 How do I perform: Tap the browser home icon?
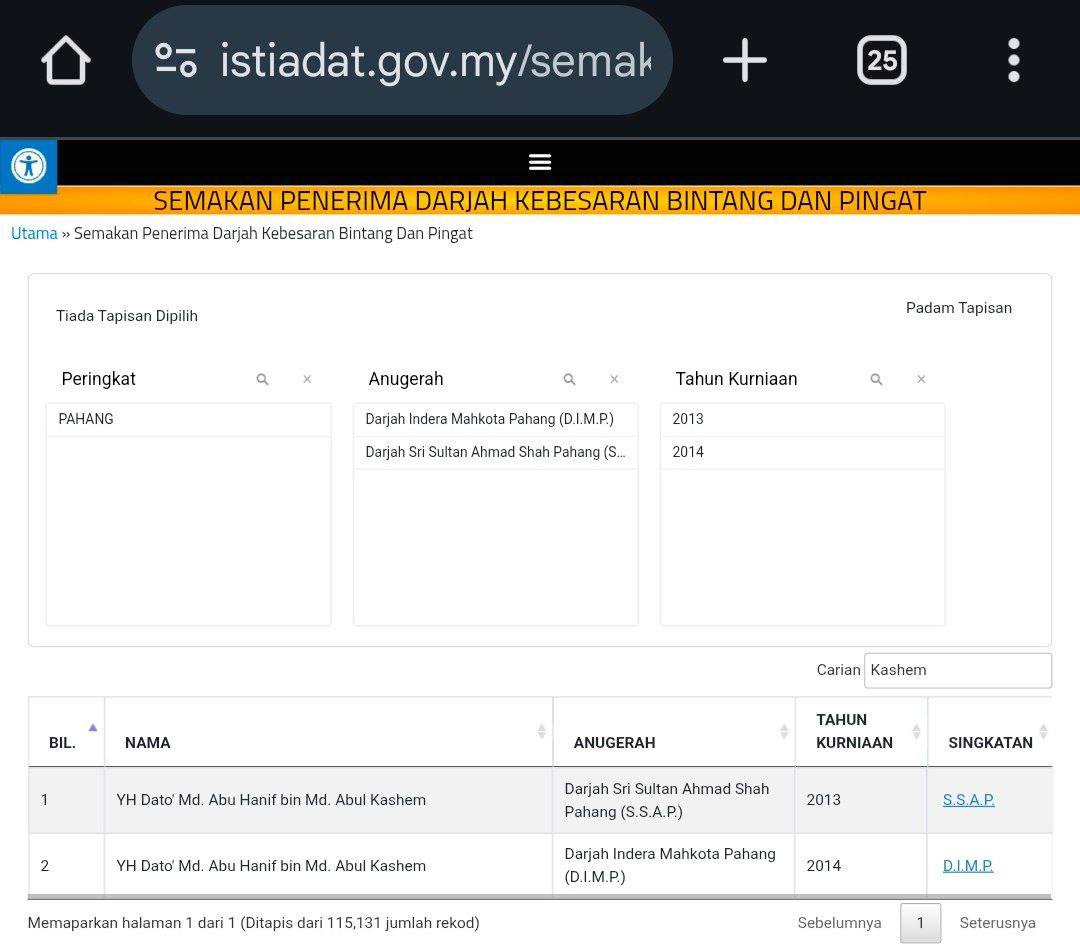pyautogui.click(x=66, y=61)
